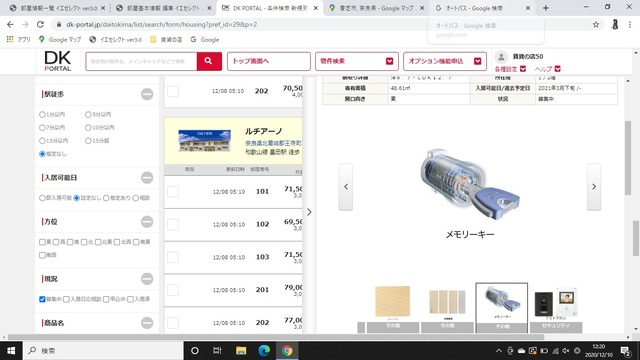Open the ルチアーノ property photo

[204, 141]
